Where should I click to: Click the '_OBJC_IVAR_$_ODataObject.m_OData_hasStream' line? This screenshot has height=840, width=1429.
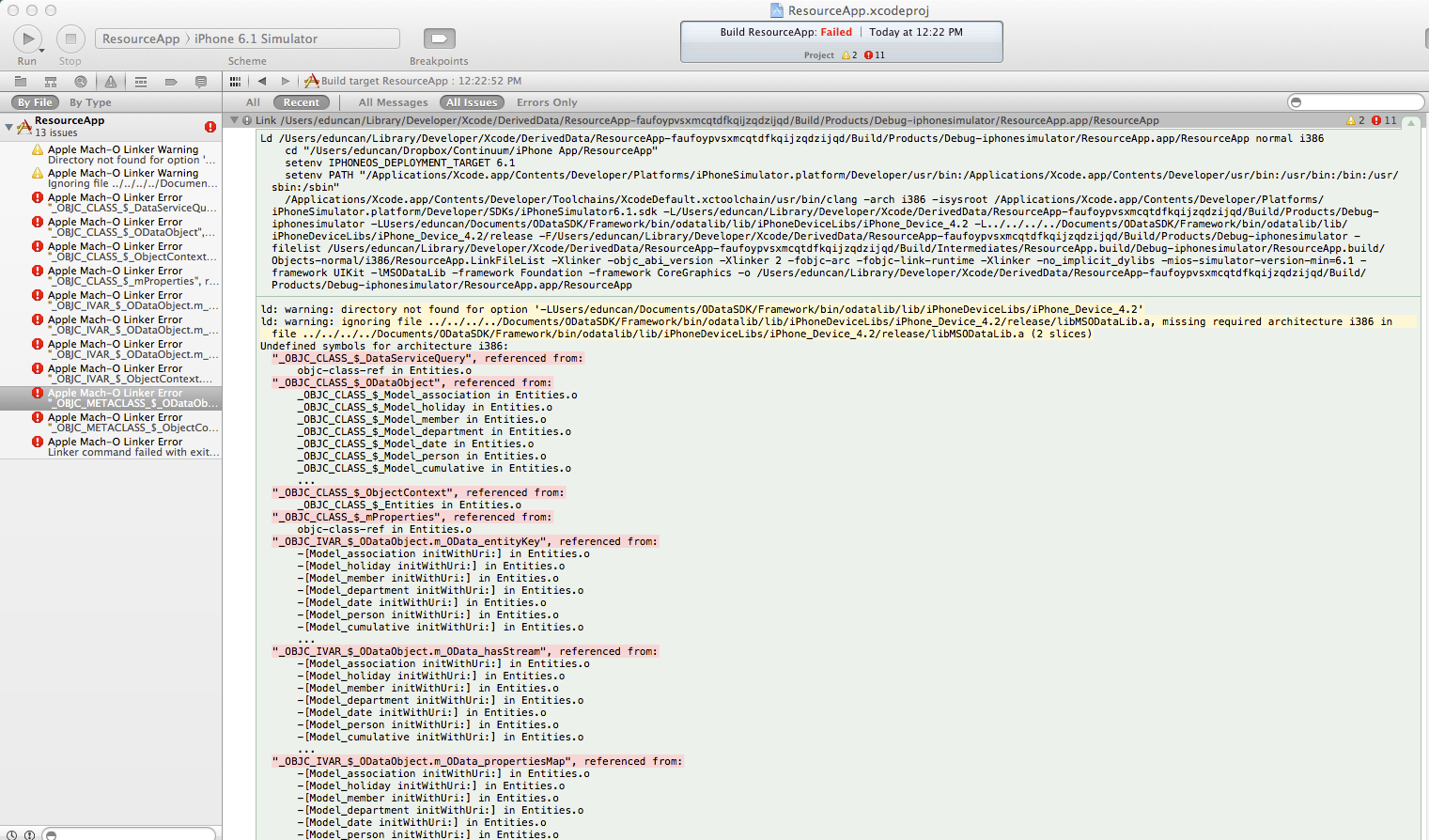coord(465,651)
